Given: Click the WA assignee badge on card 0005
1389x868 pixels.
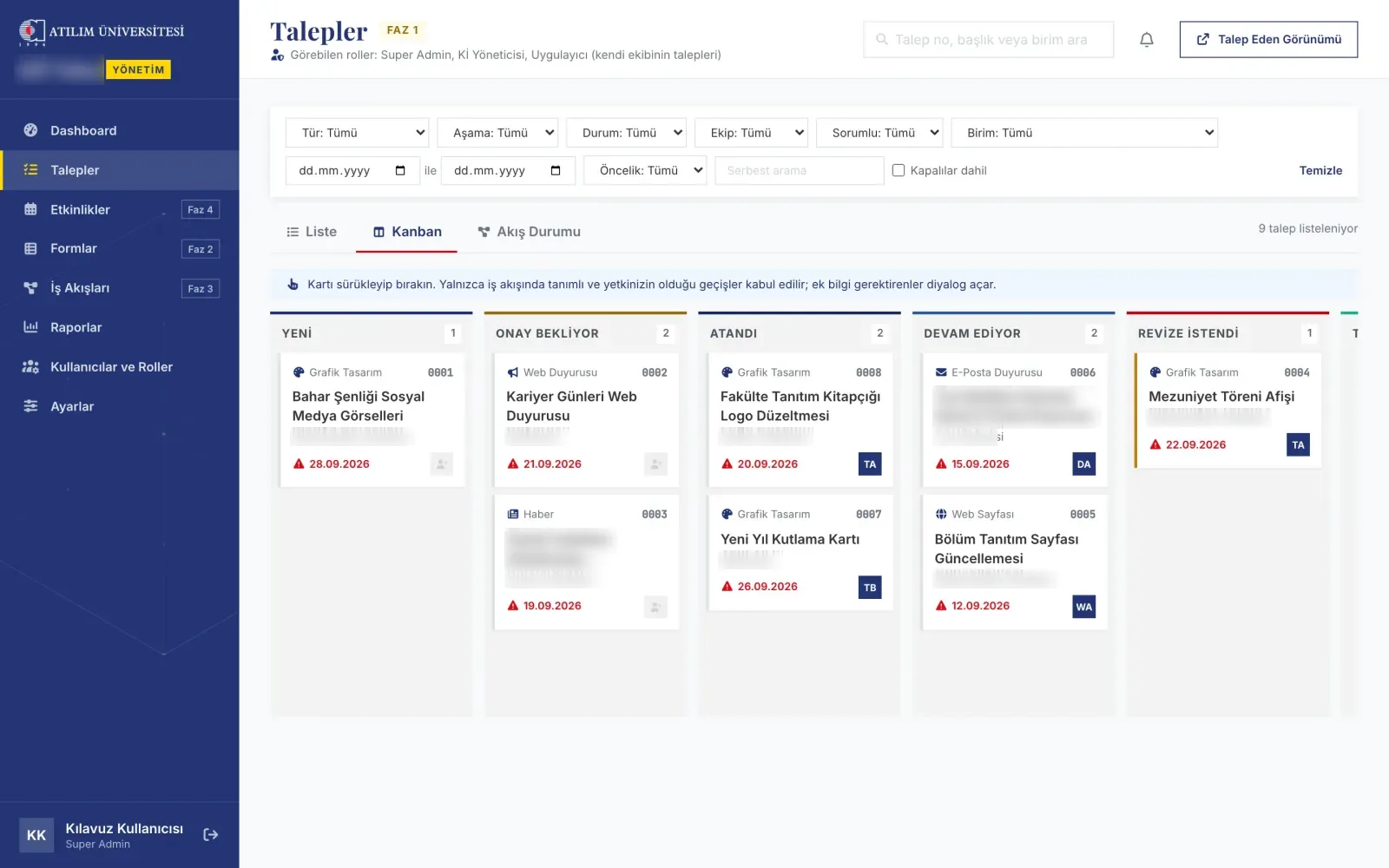Looking at the screenshot, I should coord(1083,607).
